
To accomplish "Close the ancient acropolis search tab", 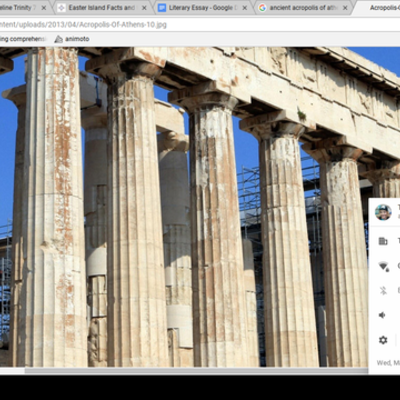I will [x=345, y=8].
